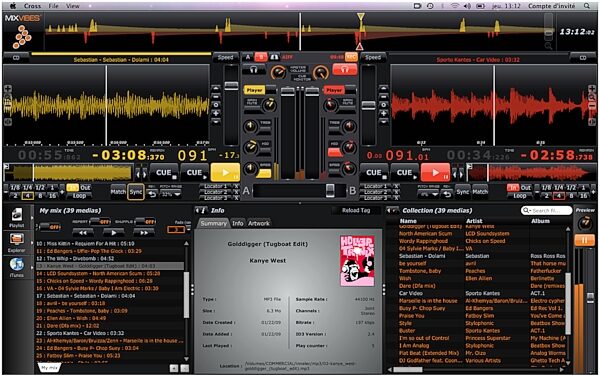Image resolution: width=600 pixels, height=375 pixels.
Task: Delete deck B Locator 2 with X
Action: (x=396, y=192)
